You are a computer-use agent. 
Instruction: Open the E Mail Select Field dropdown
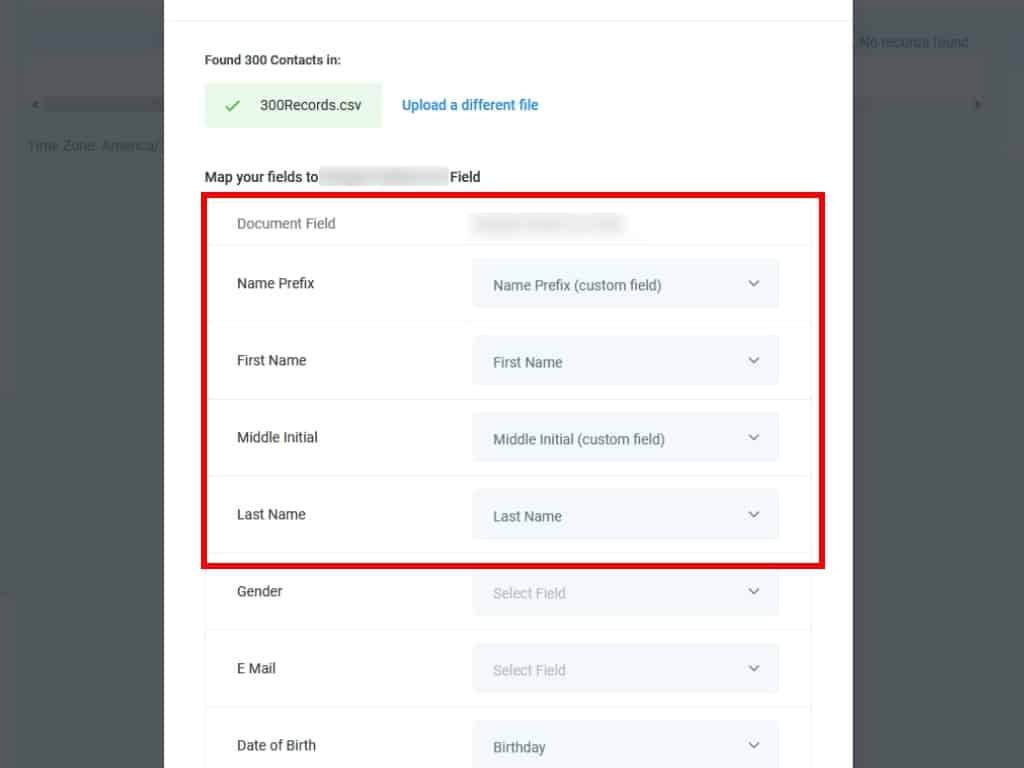[x=624, y=670]
